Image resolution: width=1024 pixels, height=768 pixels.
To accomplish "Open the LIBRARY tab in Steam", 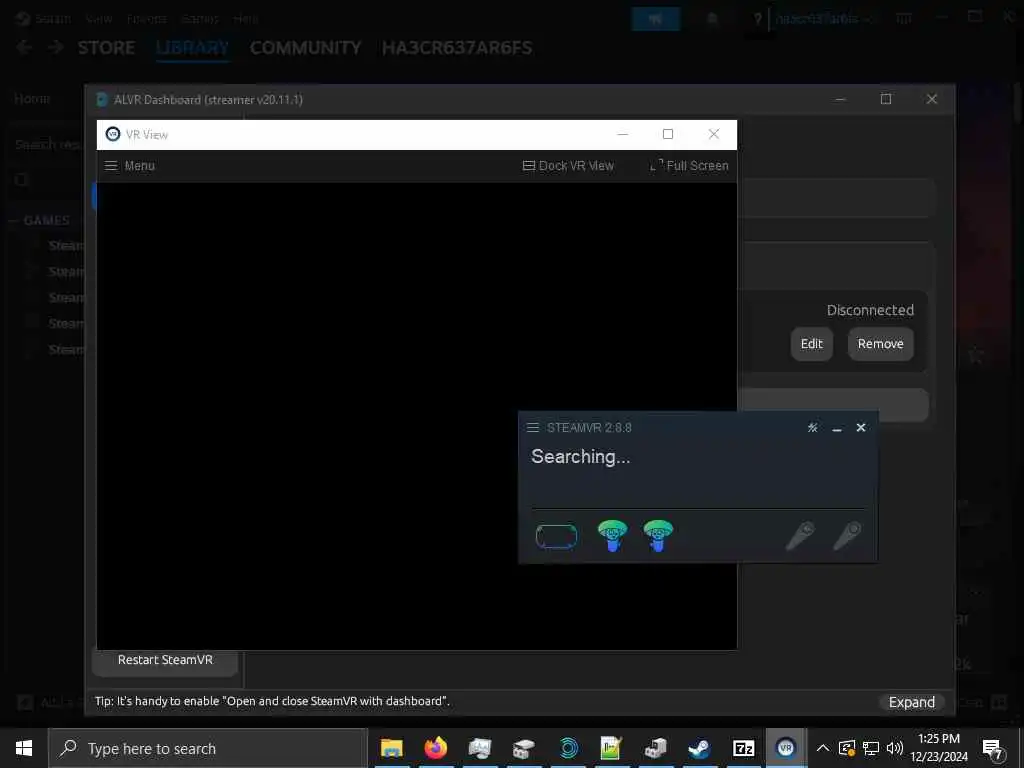I will pyautogui.click(x=193, y=48).
